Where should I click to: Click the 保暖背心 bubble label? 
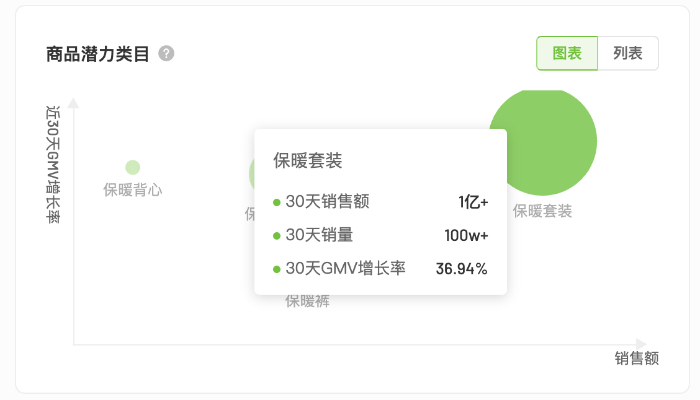pos(133,189)
